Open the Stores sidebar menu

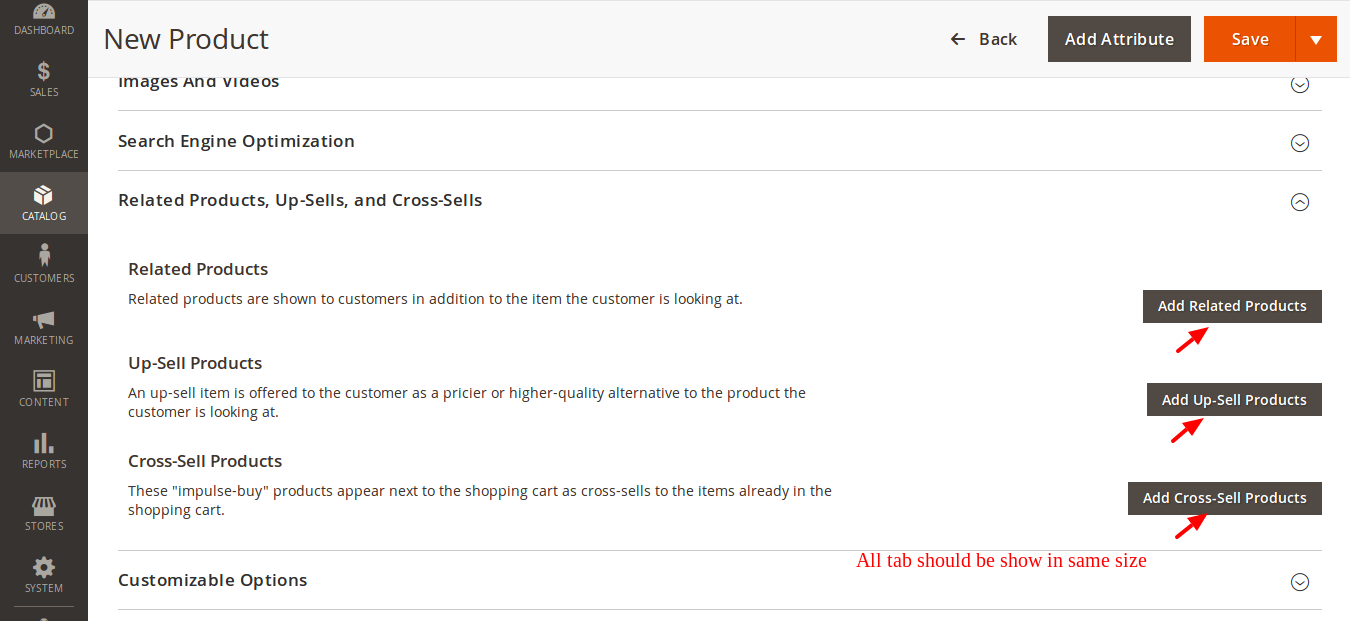[x=44, y=512]
